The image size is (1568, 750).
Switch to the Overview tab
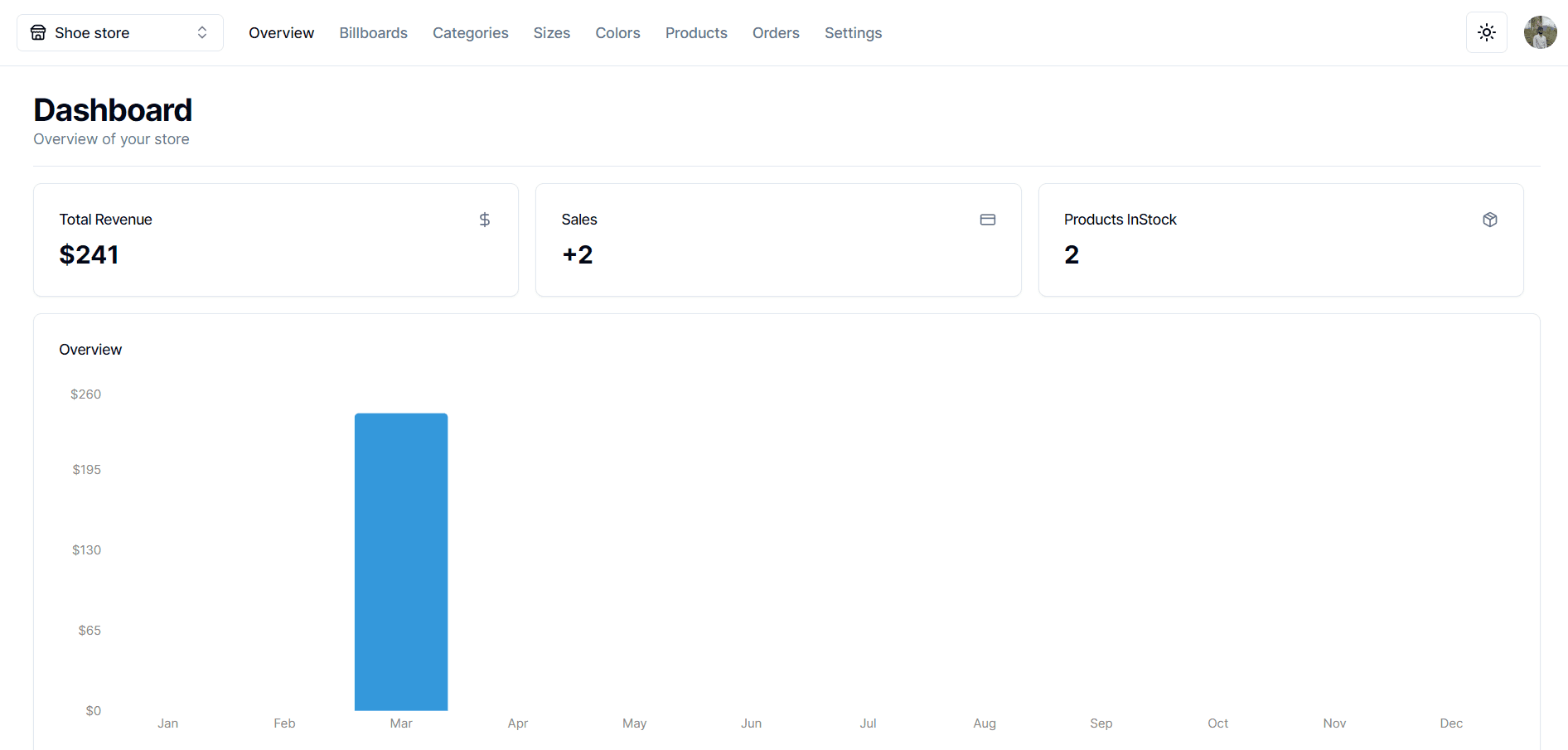281,32
